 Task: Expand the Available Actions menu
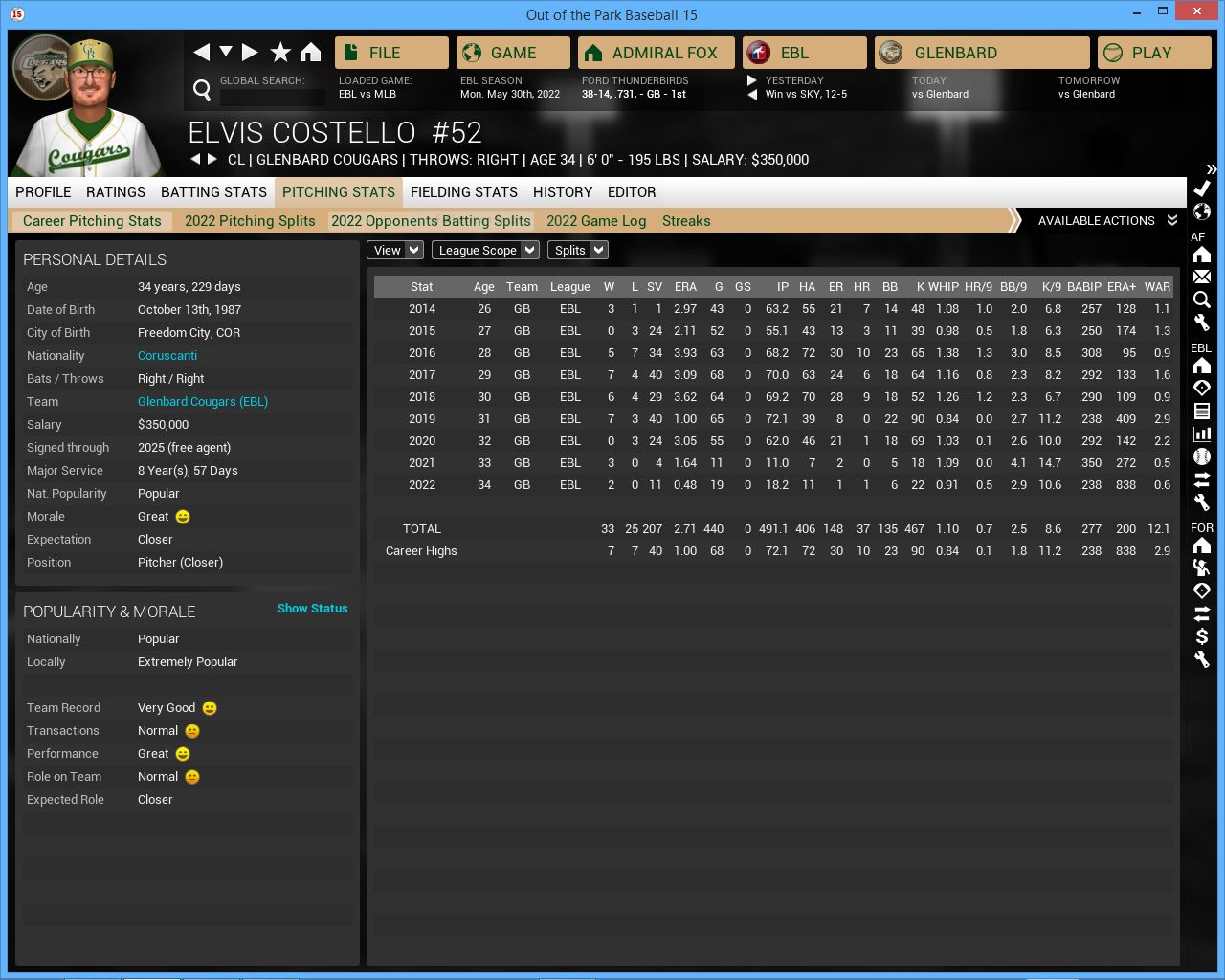1107,220
